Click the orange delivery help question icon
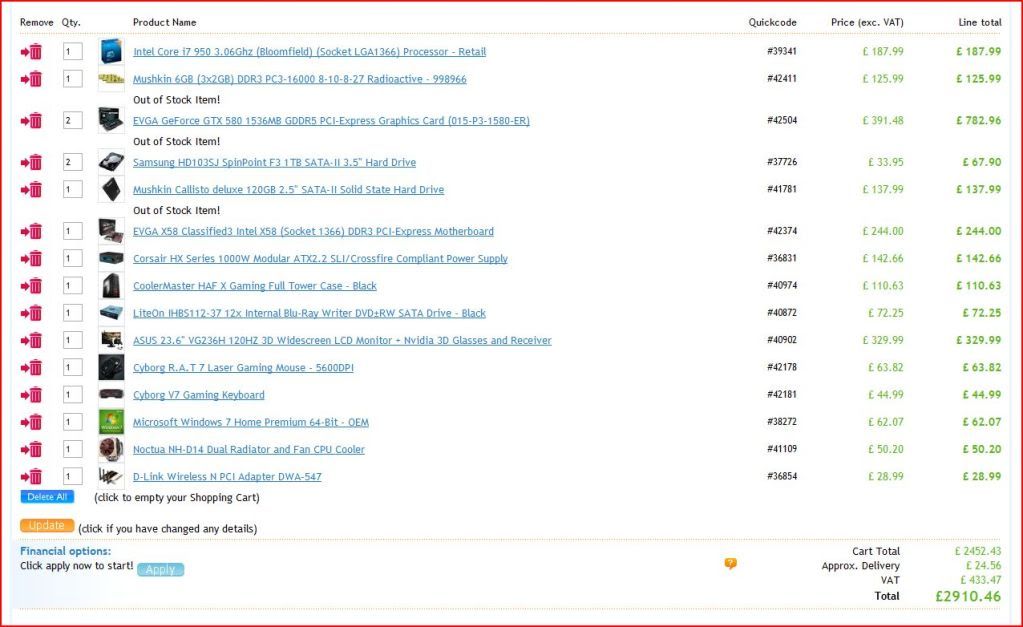Image resolution: width=1023 pixels, height=627 pixels. pyautogui.click(x=731, y=564)
